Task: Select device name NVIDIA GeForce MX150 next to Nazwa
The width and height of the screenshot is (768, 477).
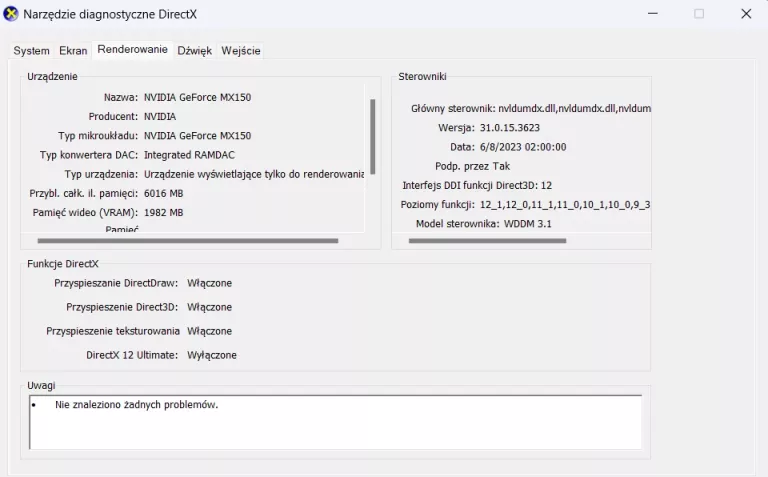Action: coord(197,97)
